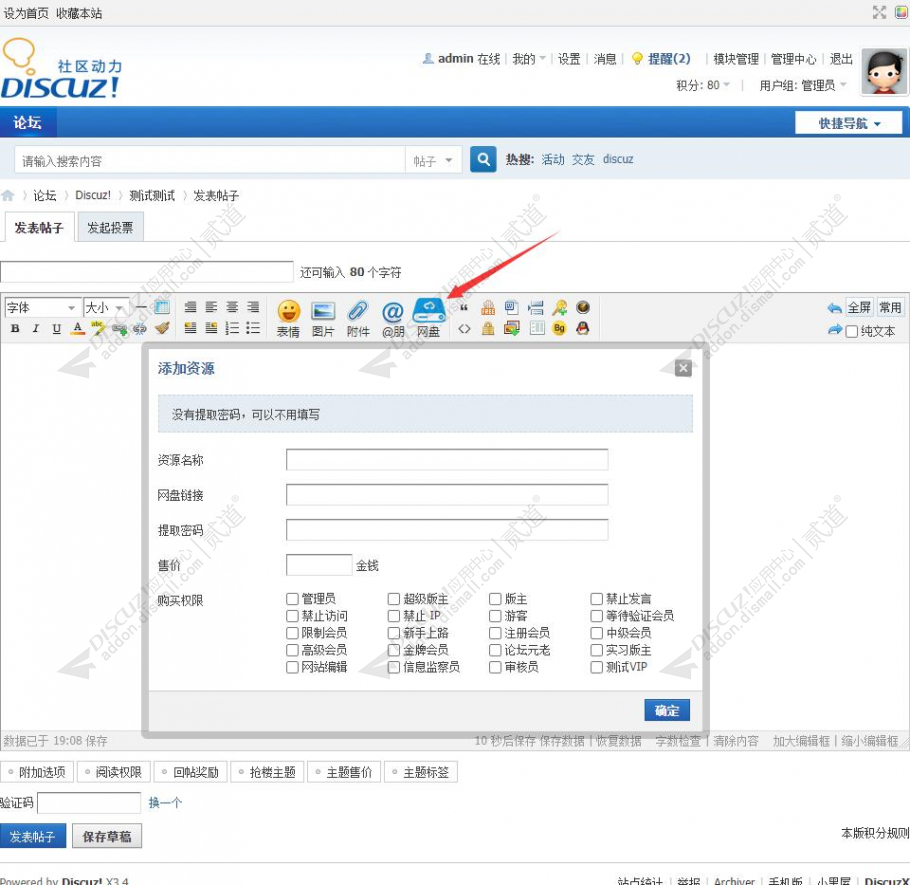Insert a smiley via 表情 icon
Screen dimensions: 910x885
coord(288,318)
